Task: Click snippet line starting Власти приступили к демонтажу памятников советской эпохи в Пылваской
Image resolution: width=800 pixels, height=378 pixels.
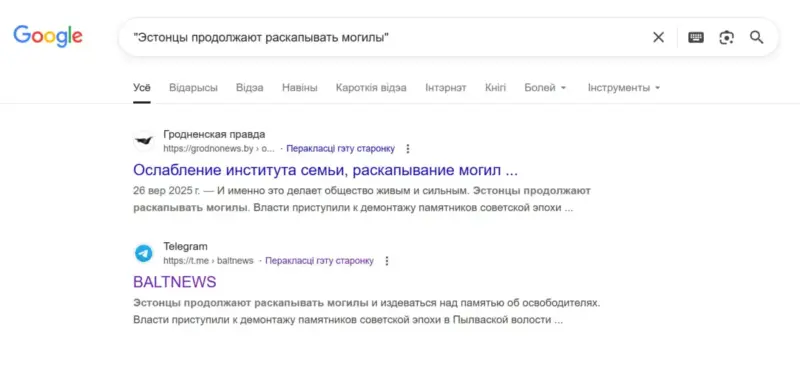Action: (348, 320)
